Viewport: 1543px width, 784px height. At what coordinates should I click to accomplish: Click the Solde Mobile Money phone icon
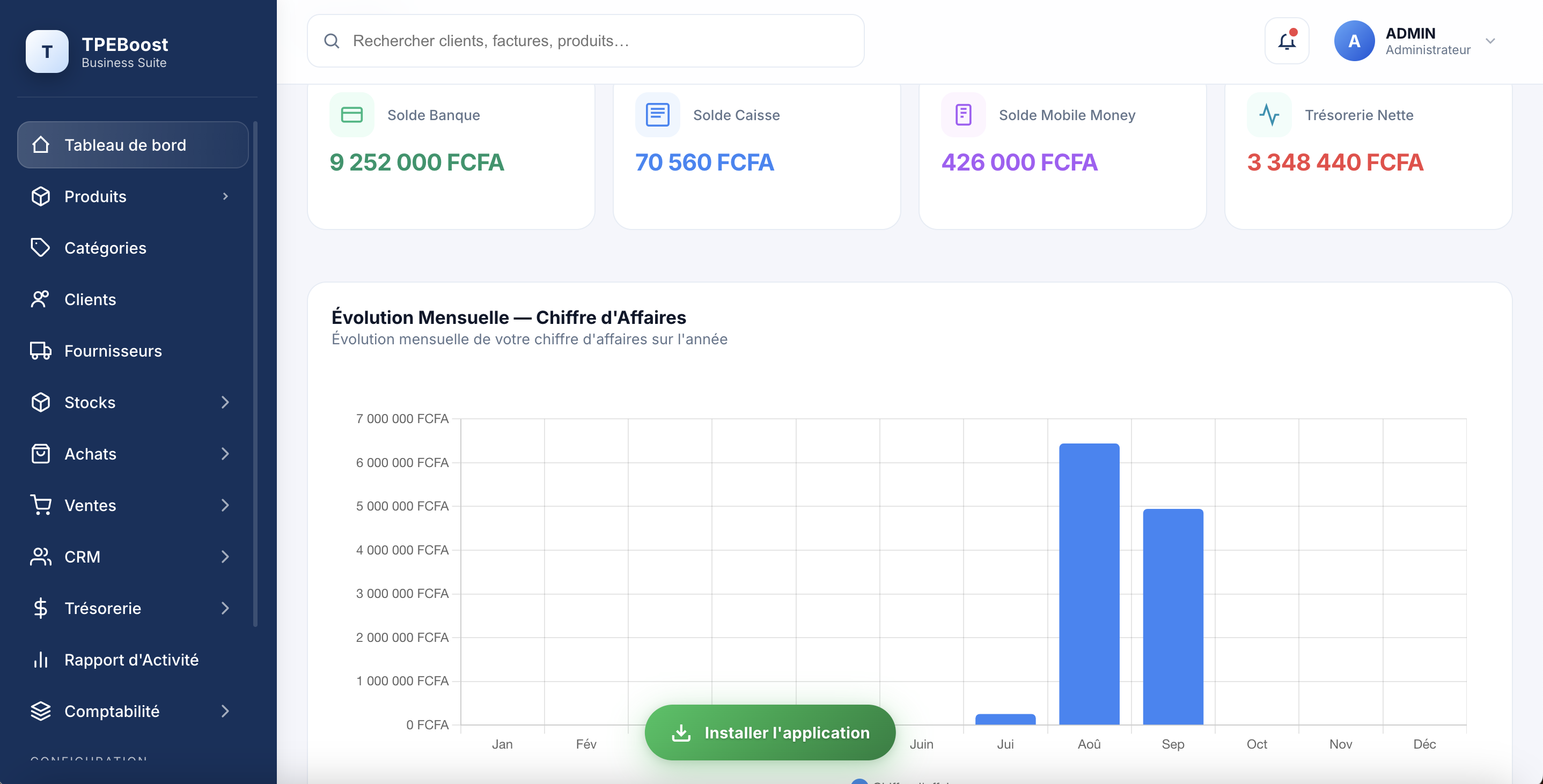(963, 114)
